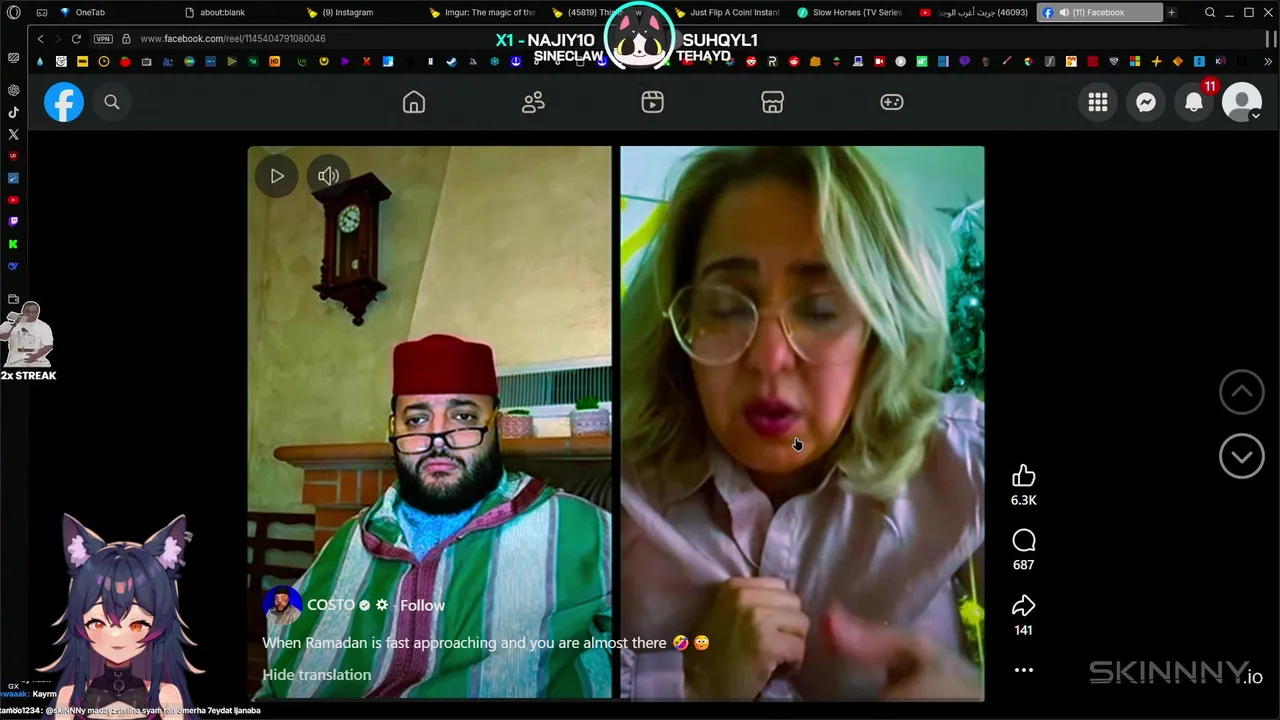
Task: Reload the current page
Action: point(76,38)
